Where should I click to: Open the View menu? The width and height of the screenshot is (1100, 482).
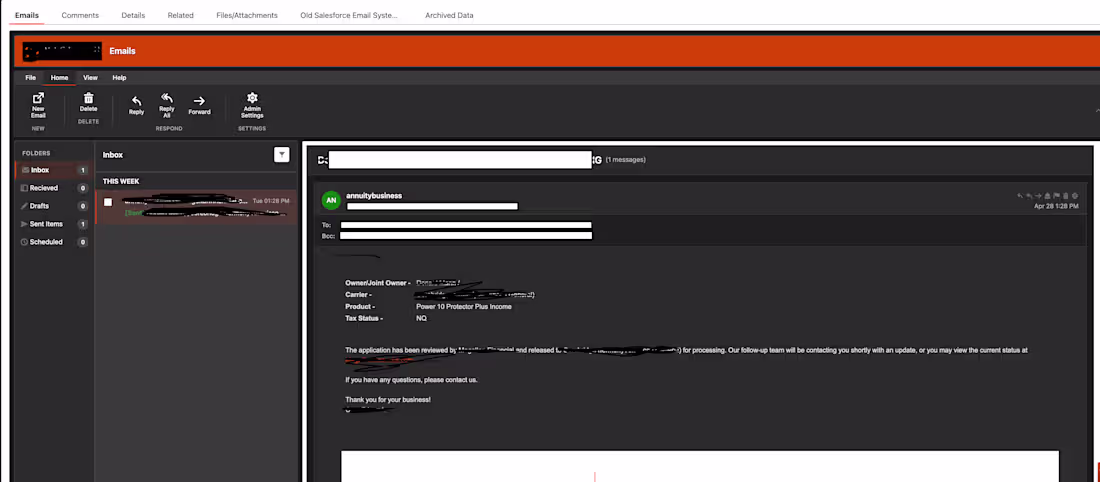point(90,78)
